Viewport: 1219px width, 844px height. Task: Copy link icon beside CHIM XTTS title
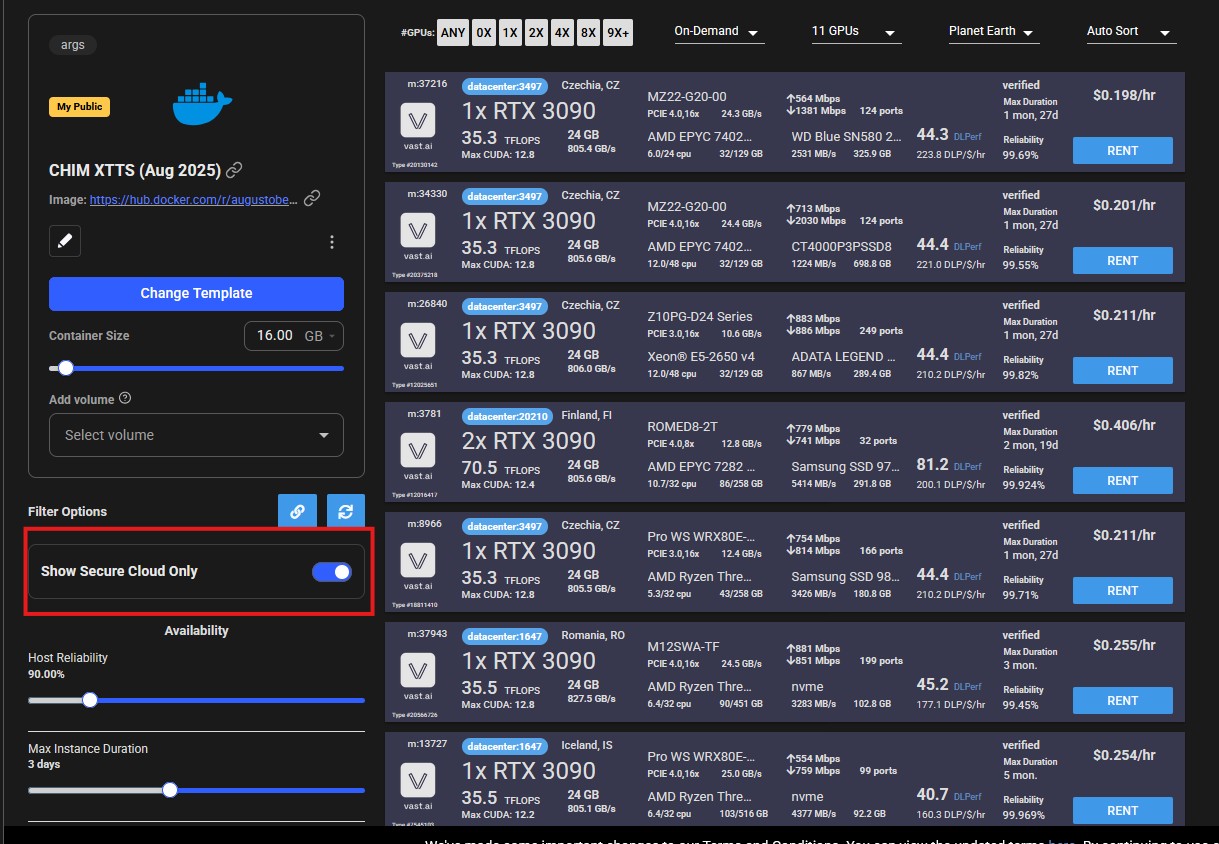pyautogui.click(x=234, y=170)
